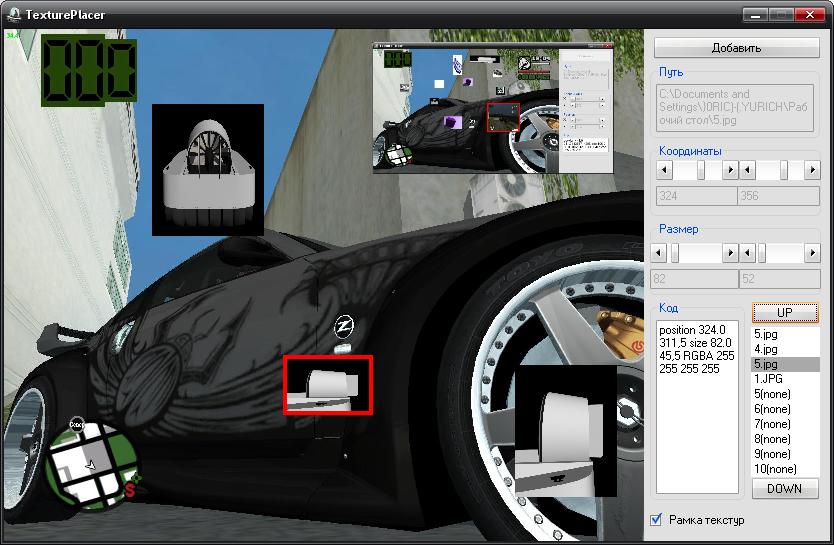Click the hovercraft texture image in viewport
Image resolution: width=834 pixels, height=545 pixels.
208,170
